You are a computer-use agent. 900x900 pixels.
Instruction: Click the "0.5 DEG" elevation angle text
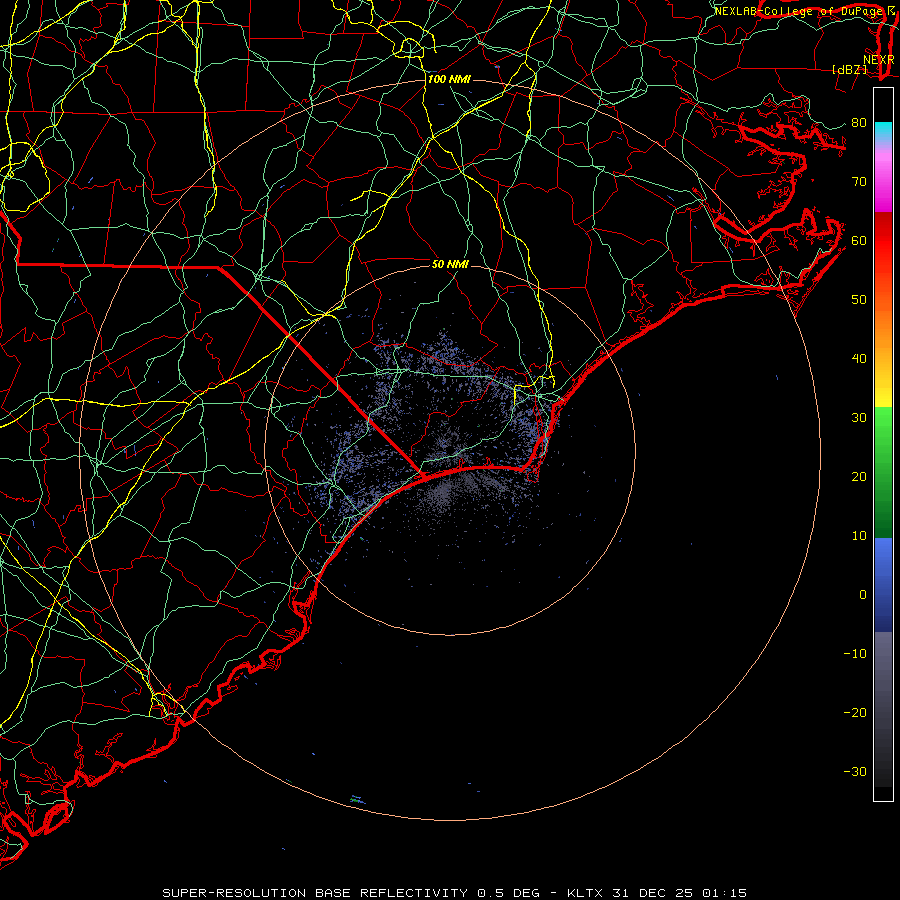[x=509, y=893]
